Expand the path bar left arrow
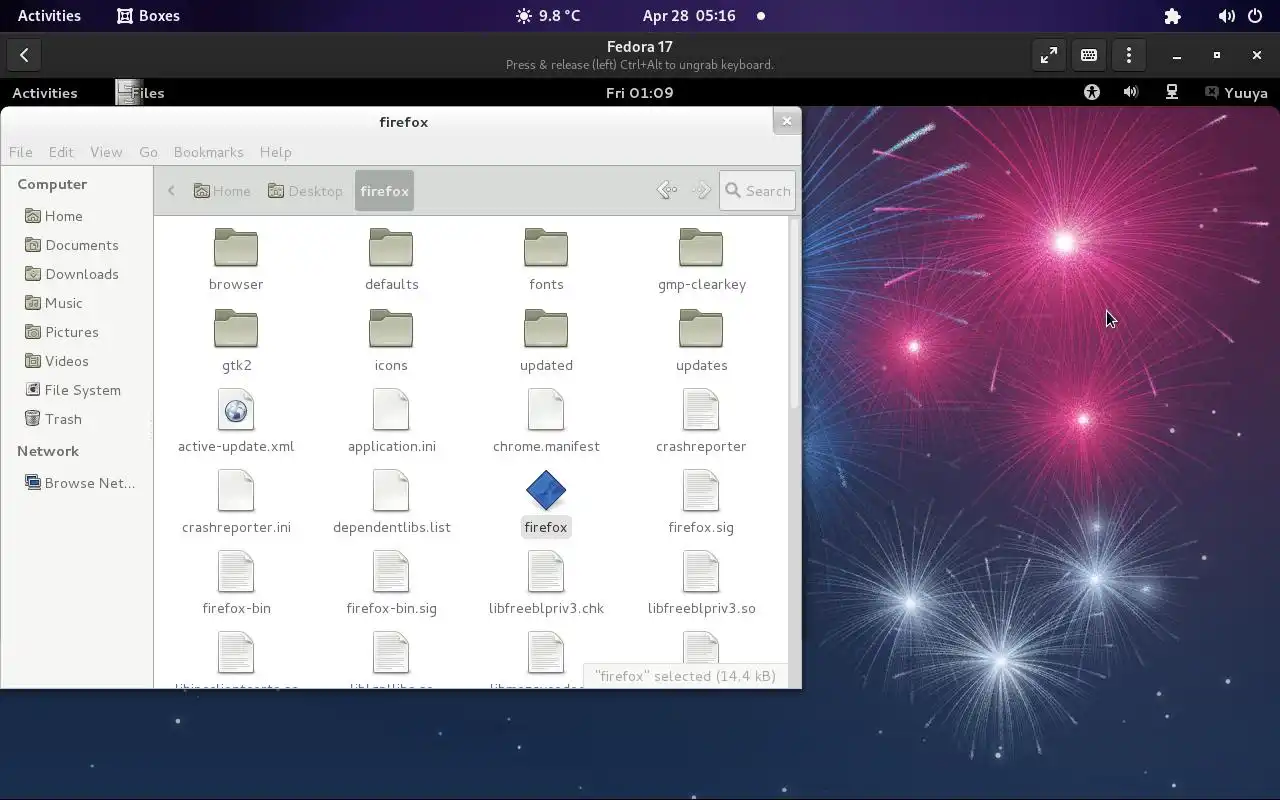 [x=171, y=190]
